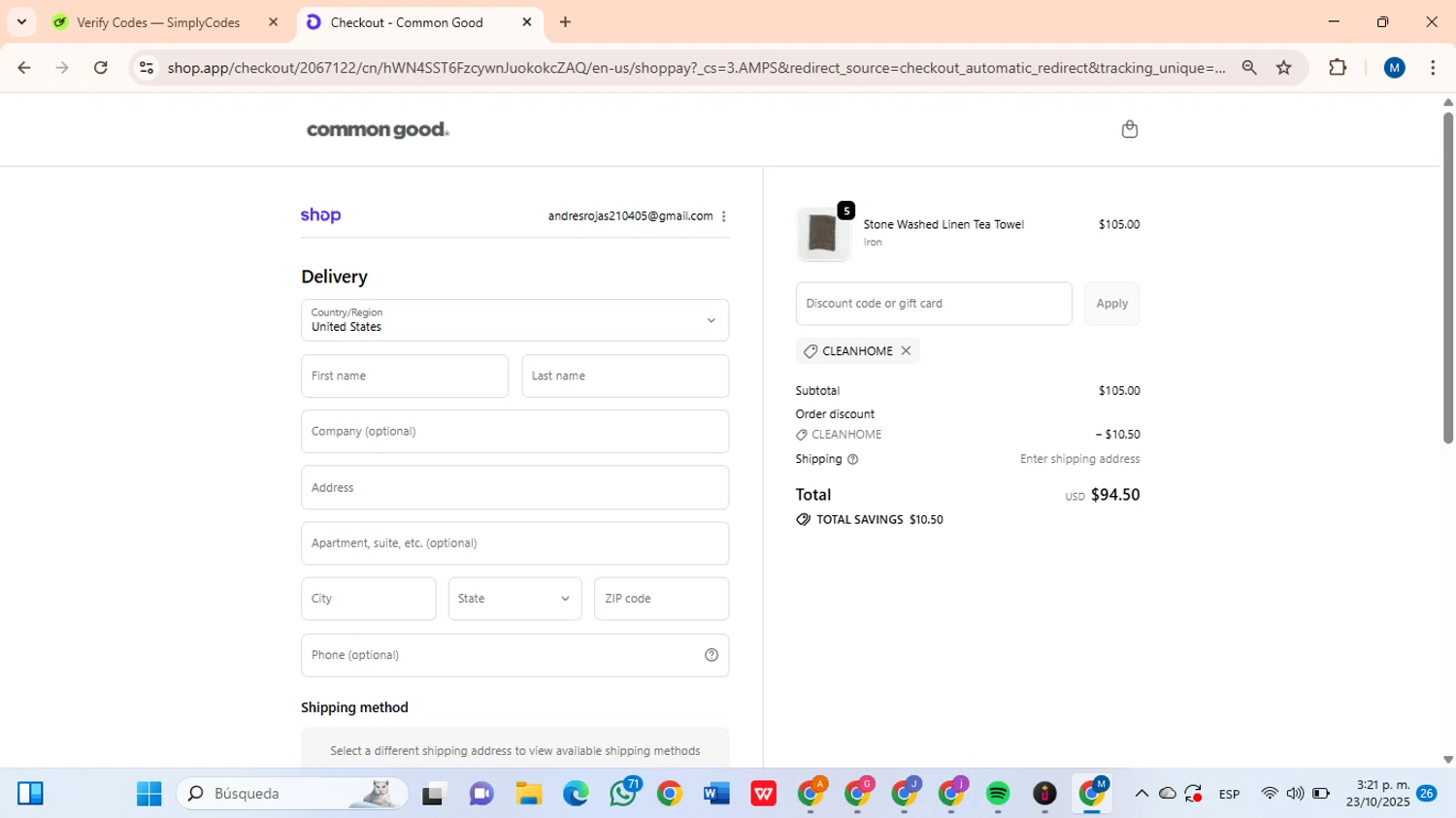Click the browser address bar URL
1456x818 pixels.
pos(696,68)
